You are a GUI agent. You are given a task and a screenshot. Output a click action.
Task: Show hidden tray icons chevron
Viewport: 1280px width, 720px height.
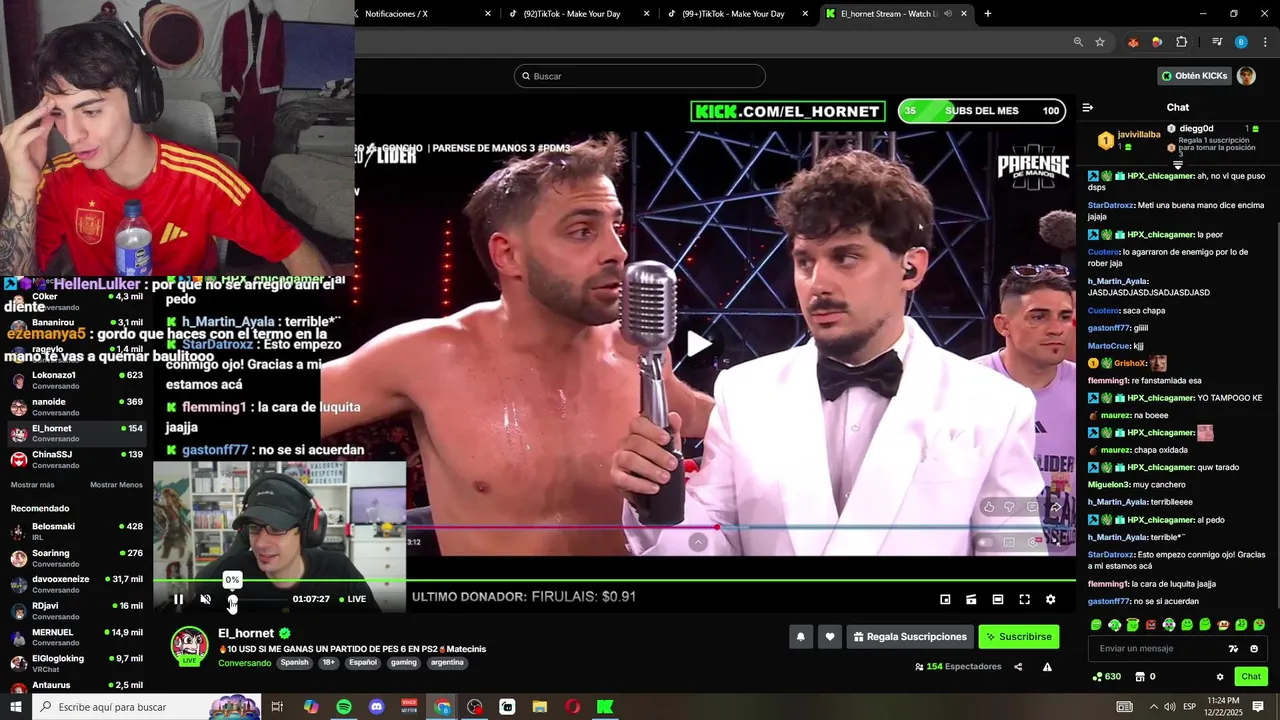coord(1154,707)
